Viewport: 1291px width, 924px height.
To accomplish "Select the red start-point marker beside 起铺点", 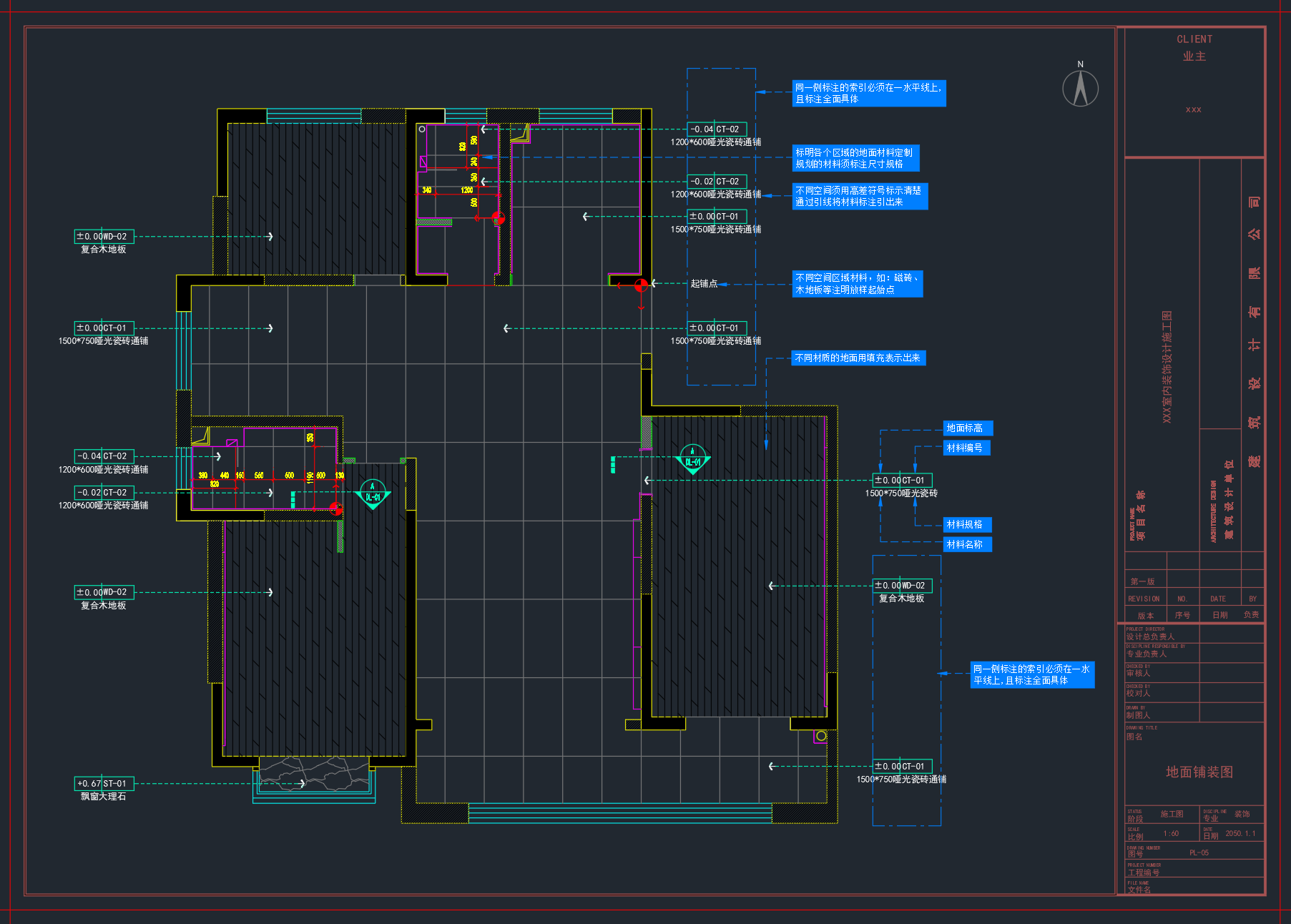I will (642, 285).
